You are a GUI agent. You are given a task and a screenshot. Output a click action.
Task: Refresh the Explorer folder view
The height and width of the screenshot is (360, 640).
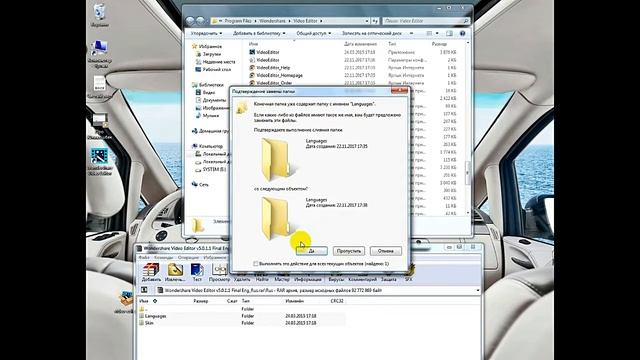(375, 20)
